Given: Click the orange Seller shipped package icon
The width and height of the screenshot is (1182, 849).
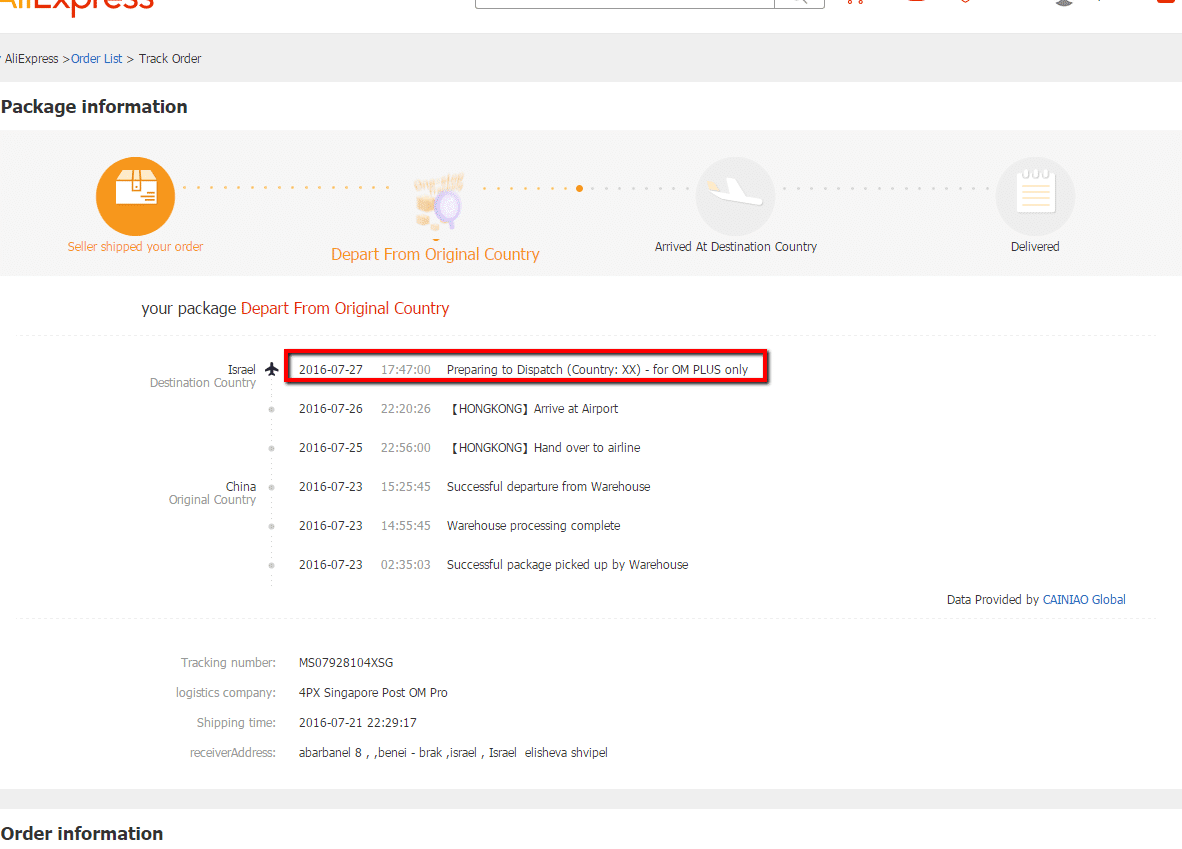Looking at the screenshot, I should tap(136, 196).
